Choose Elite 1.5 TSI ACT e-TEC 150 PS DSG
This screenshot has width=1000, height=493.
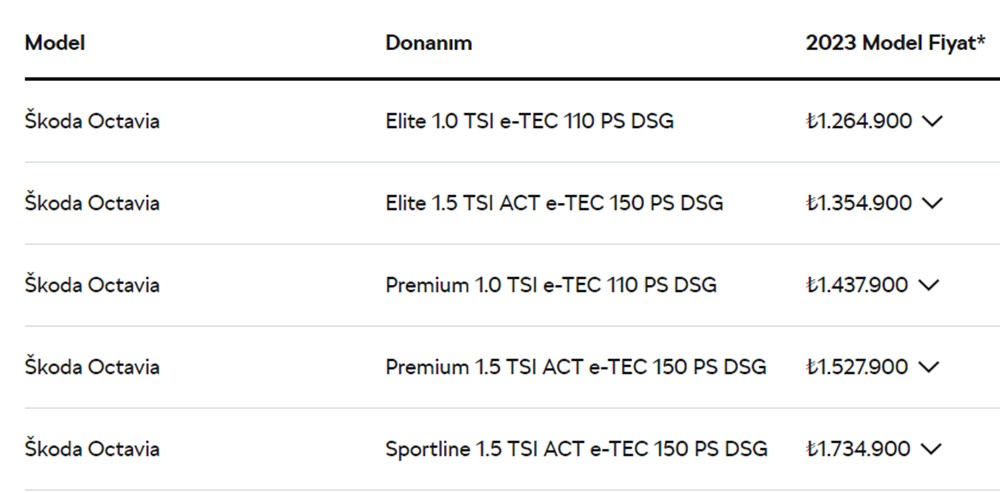click(554, 203)
